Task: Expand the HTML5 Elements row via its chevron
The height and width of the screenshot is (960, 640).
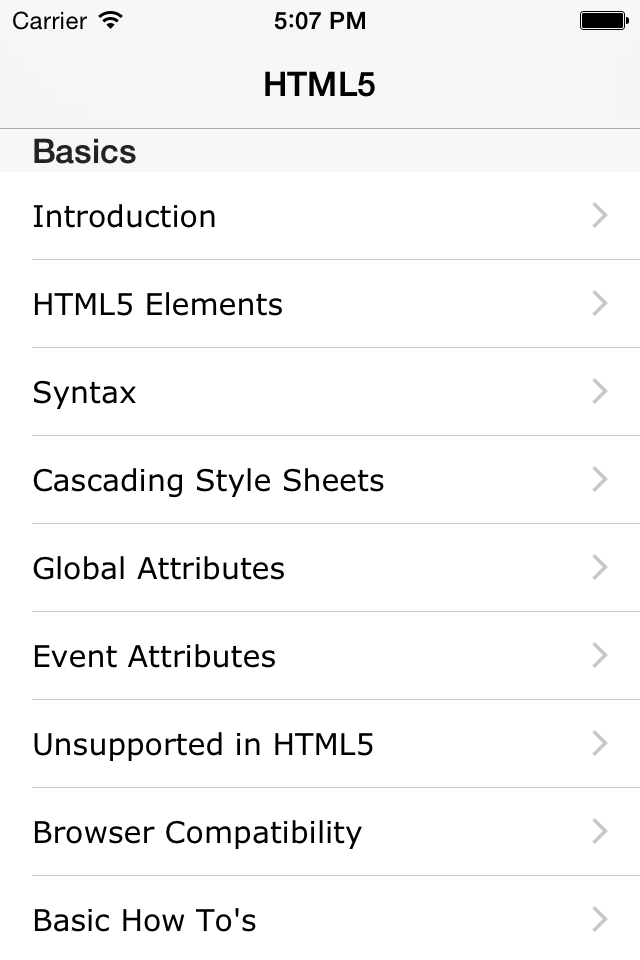Action: tap(599, 304)
